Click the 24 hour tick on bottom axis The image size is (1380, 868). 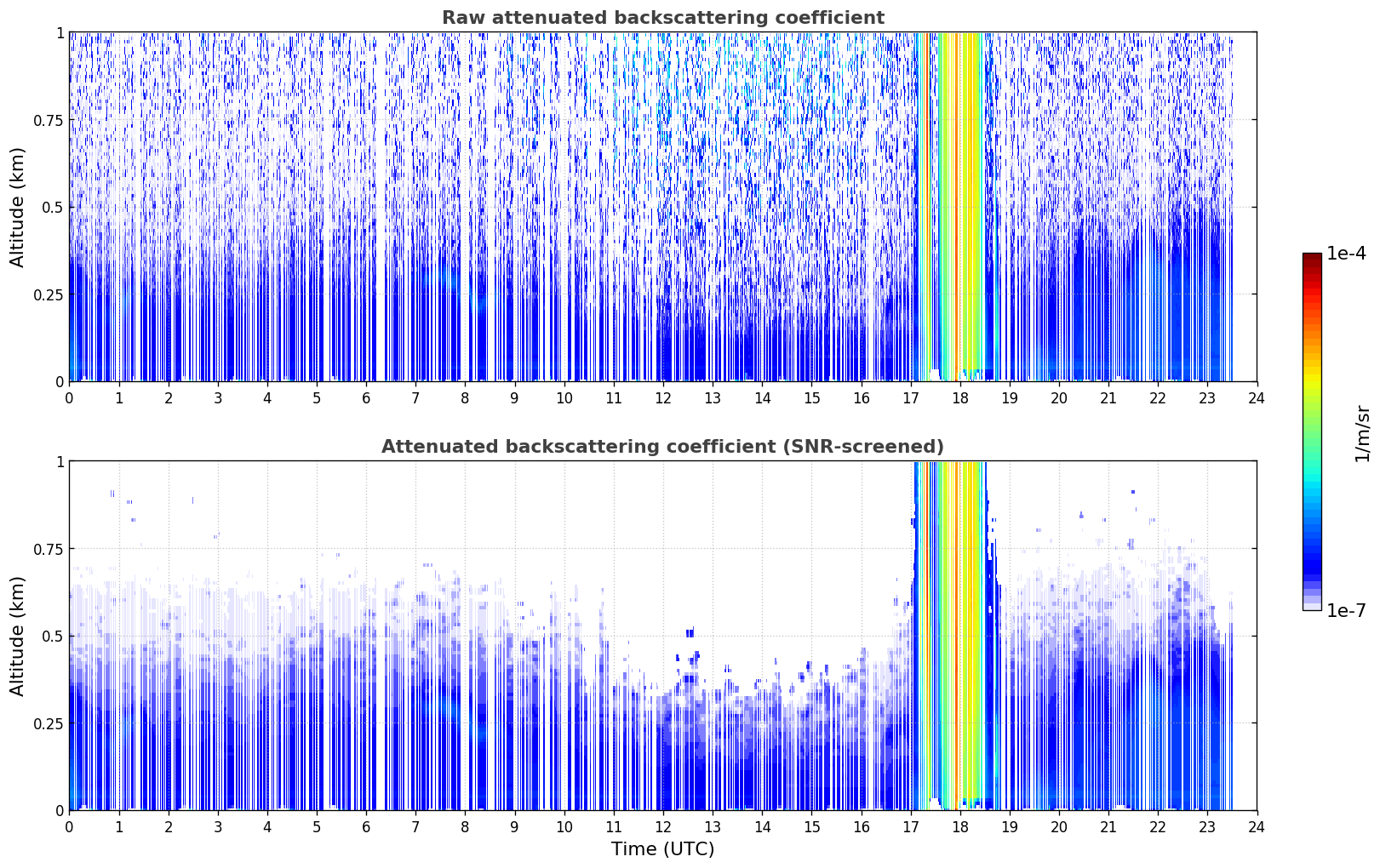1257,826
